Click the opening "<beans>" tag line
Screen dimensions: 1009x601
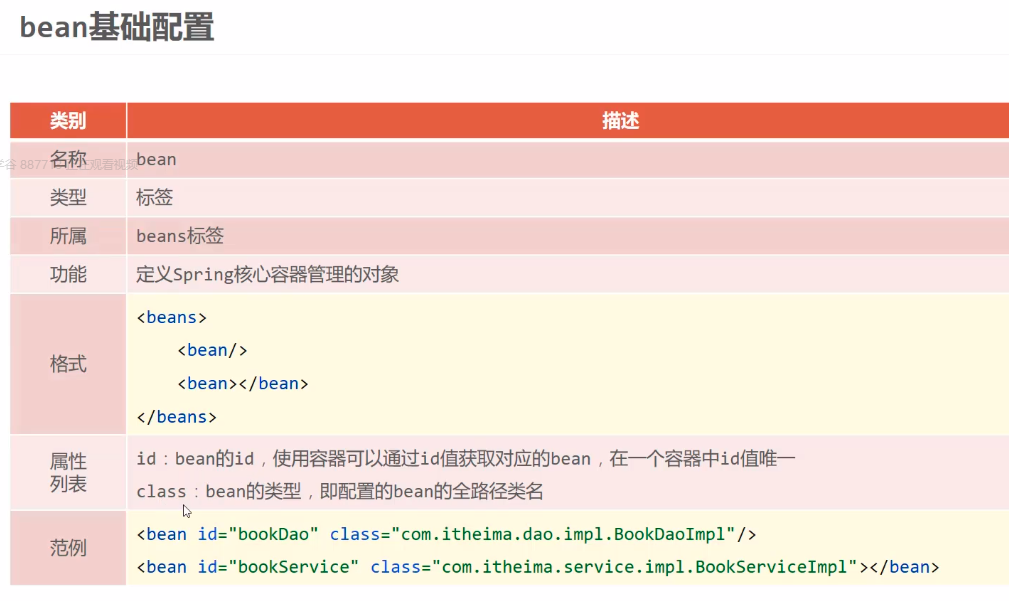pyautogui.click(x=172, y=317)
